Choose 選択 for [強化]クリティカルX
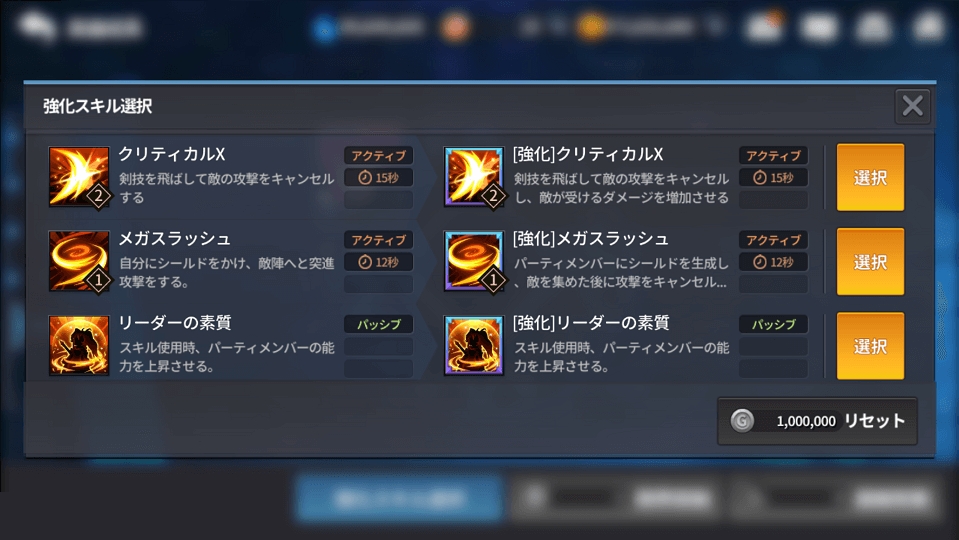This screenshot has width=959, height=540. 870,177
